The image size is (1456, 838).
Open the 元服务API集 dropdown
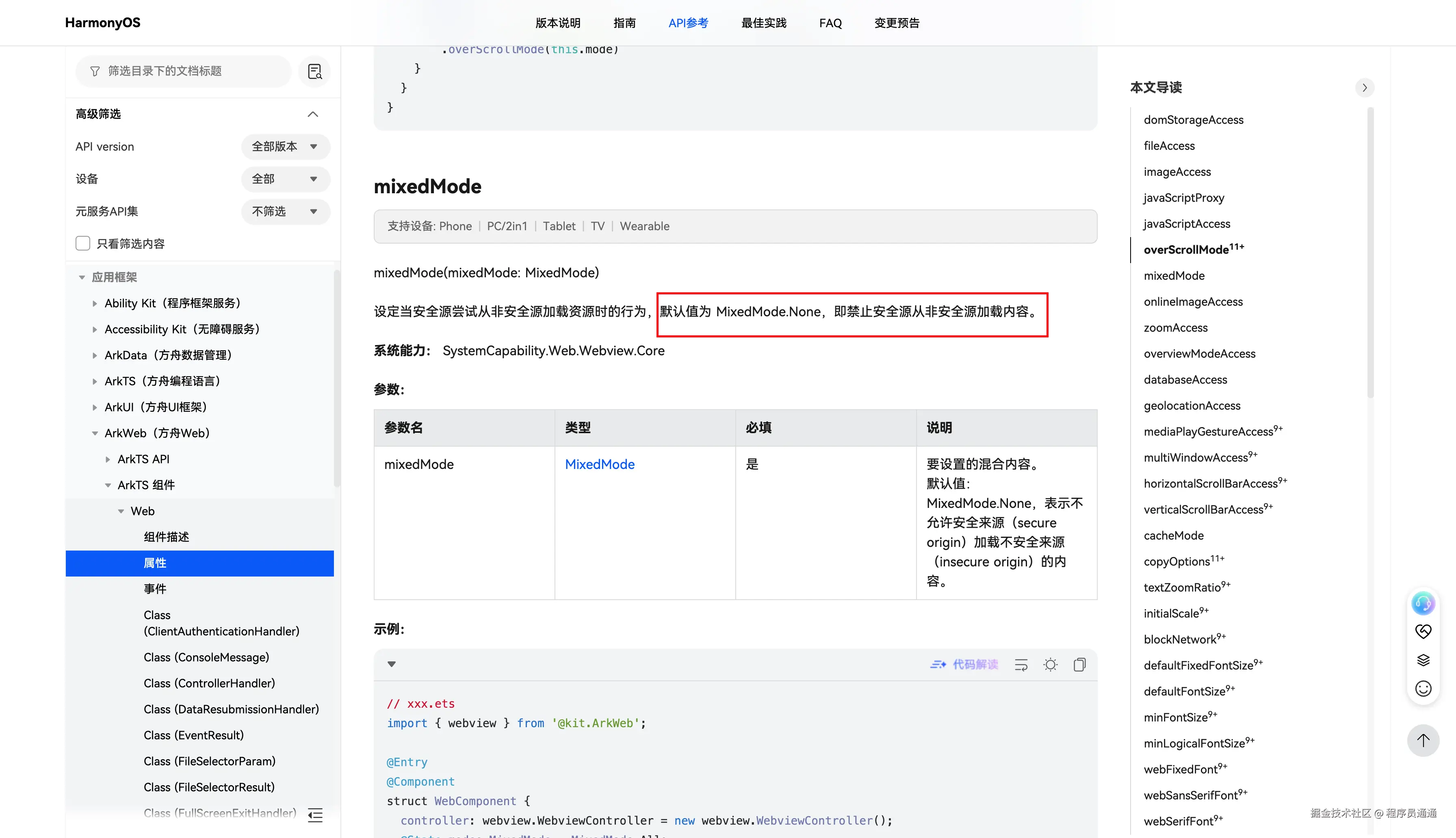coord(285,211)
